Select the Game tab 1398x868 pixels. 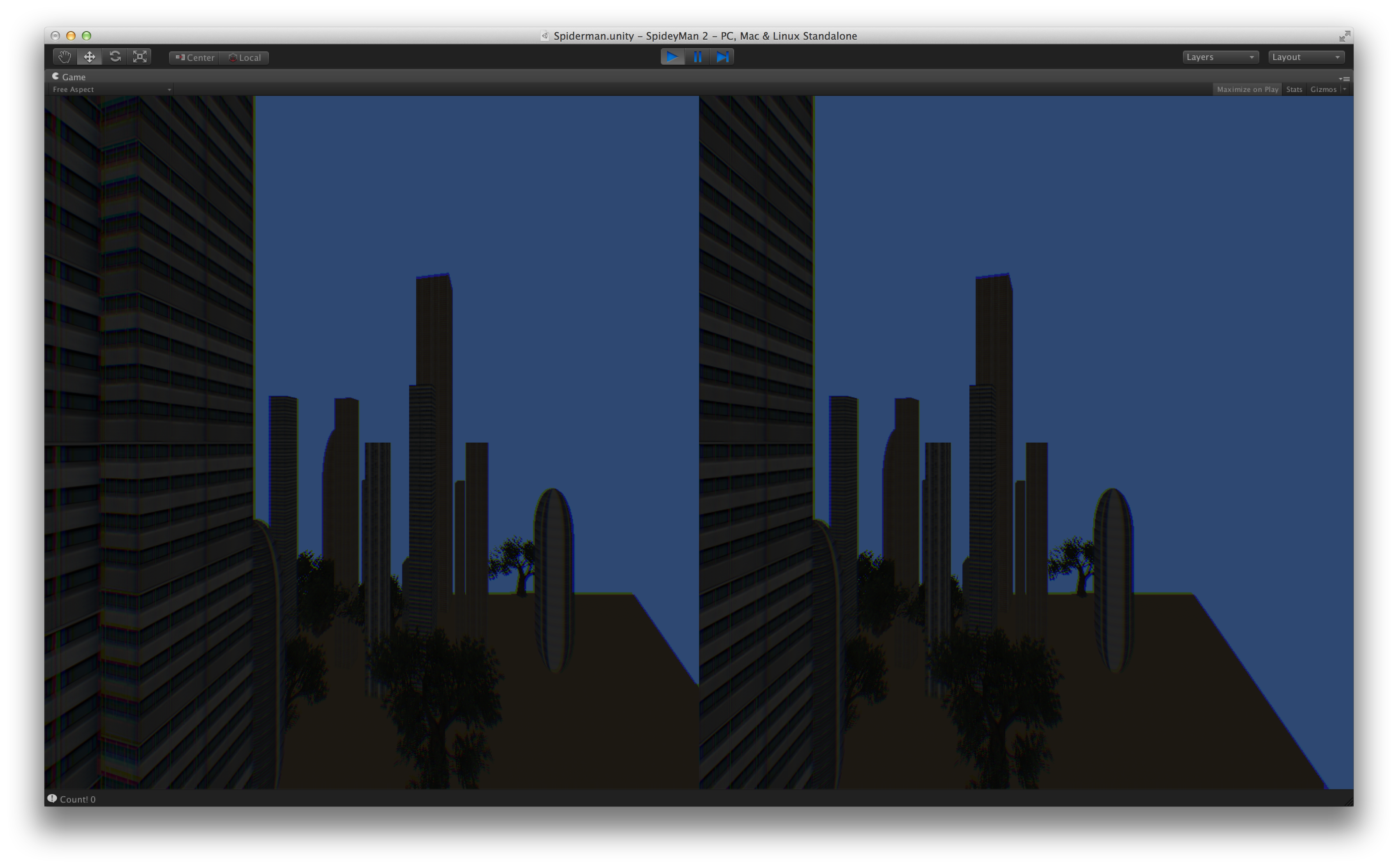[69, 77]
